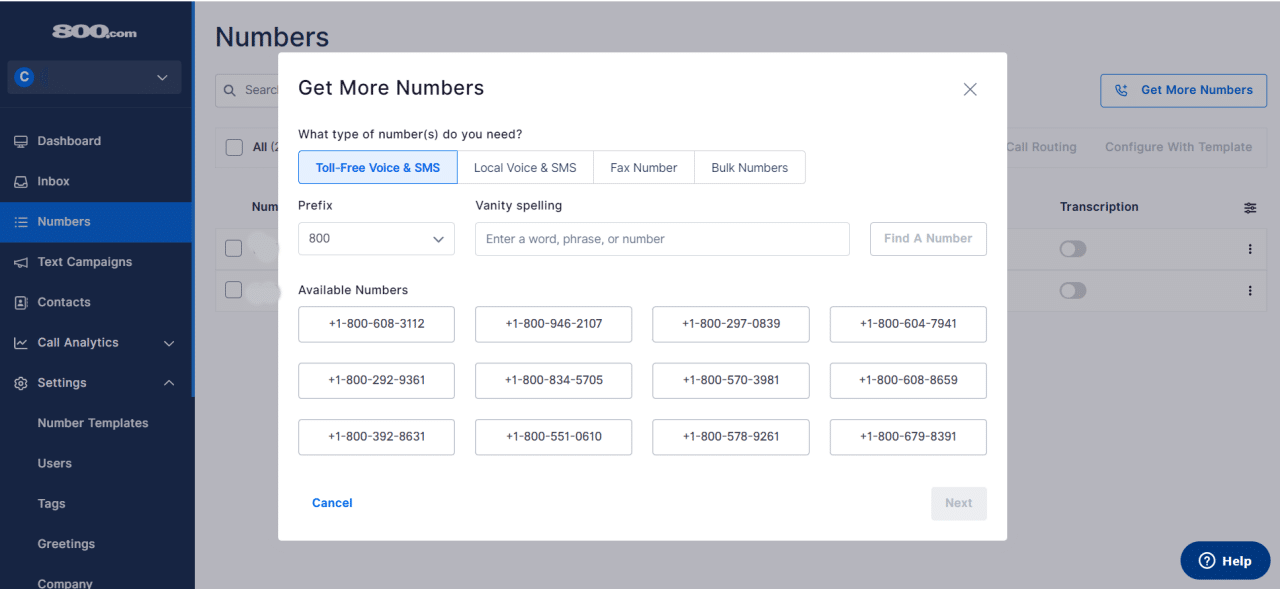The image size is (1280, 589).
Task: Click the Find A Number button
Action: 928,238
